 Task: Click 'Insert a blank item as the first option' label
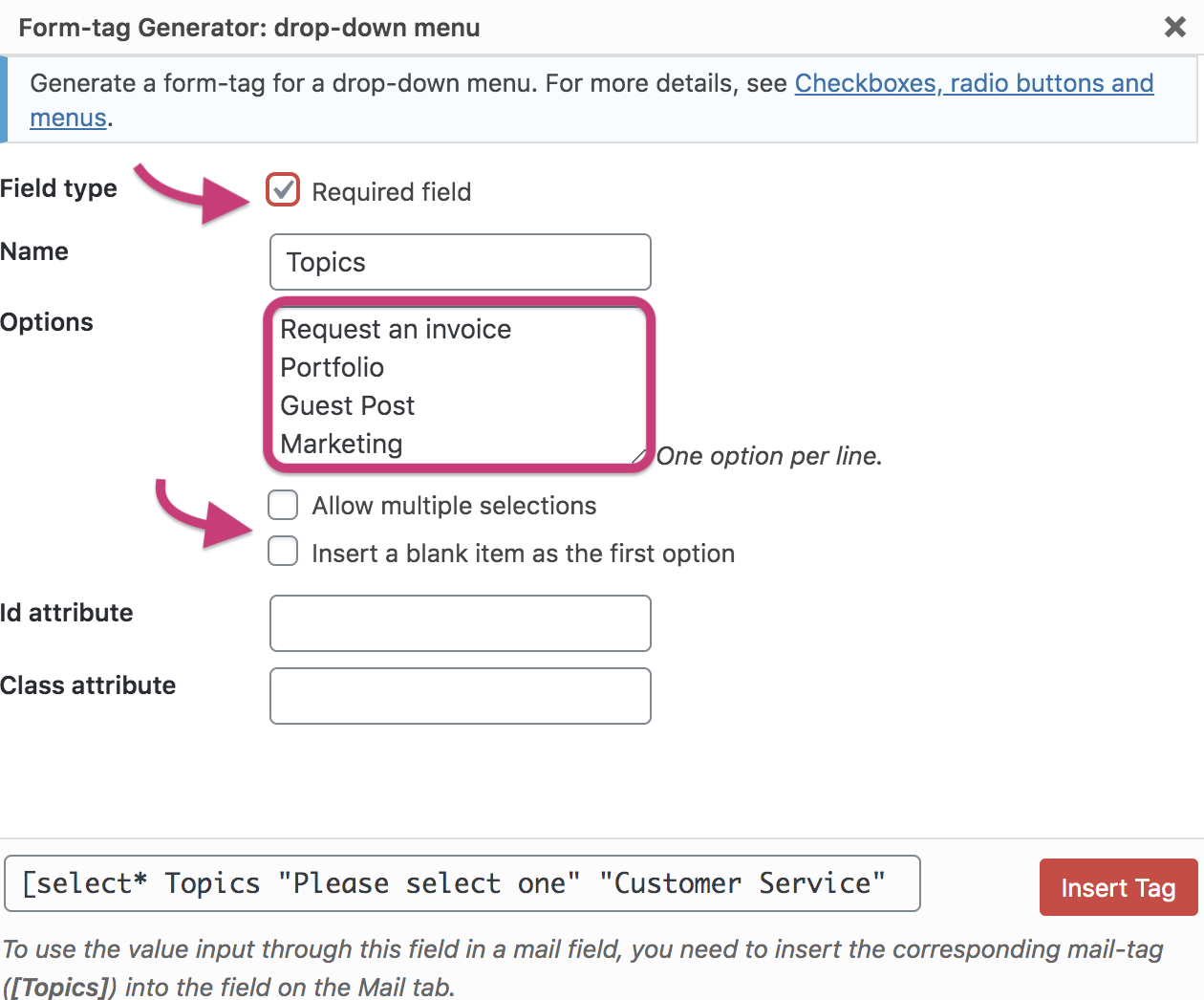(523, 554)
